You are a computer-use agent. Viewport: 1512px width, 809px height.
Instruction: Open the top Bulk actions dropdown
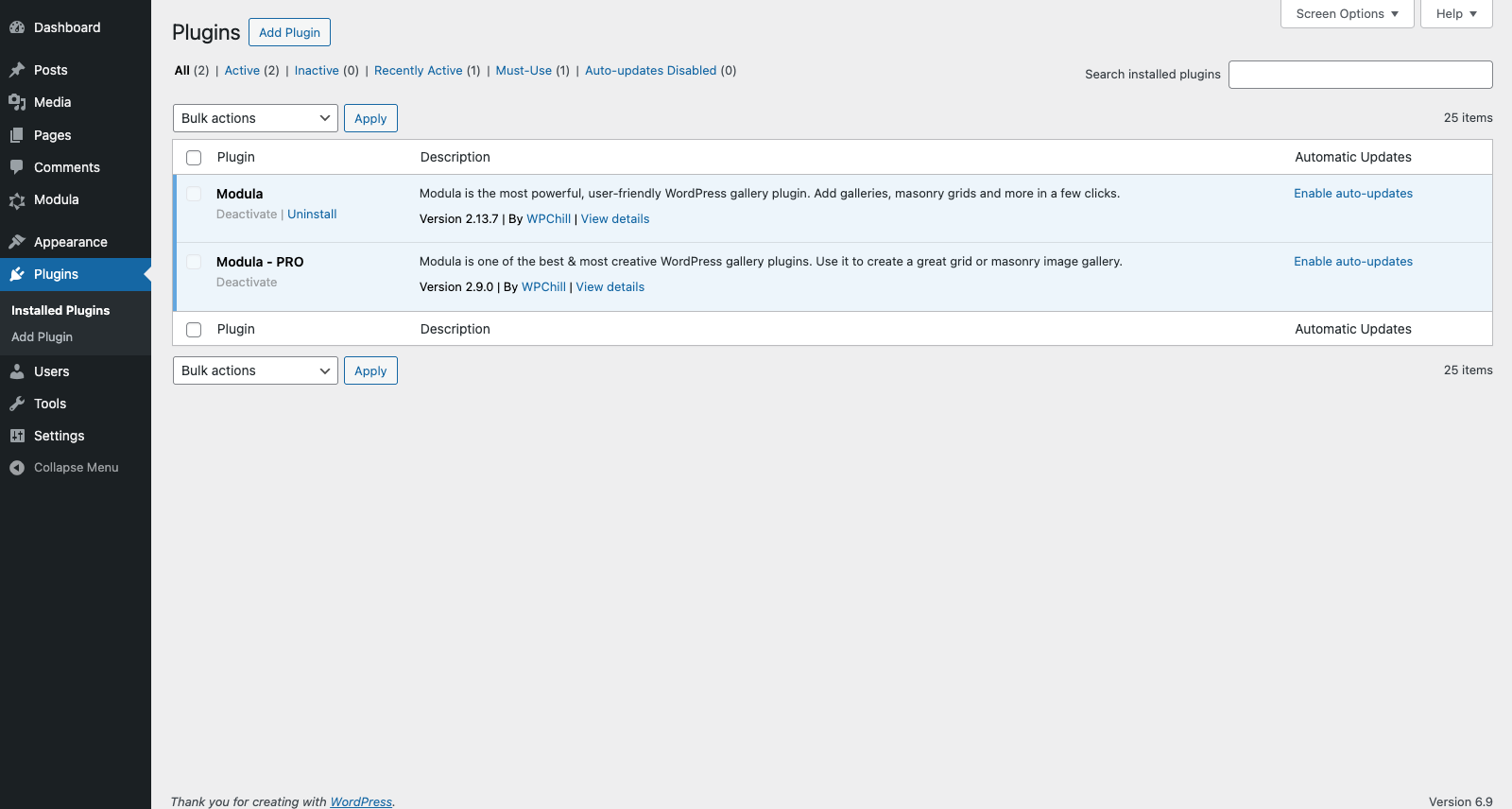255,118
